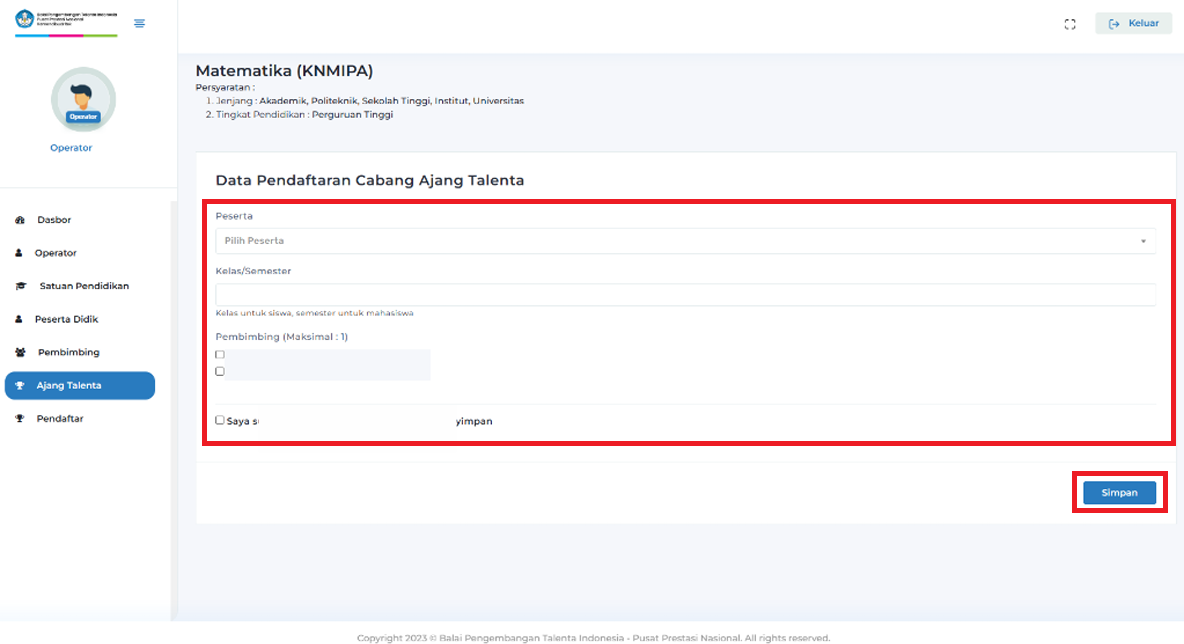Click the Simpan save button

(1119, 492)
